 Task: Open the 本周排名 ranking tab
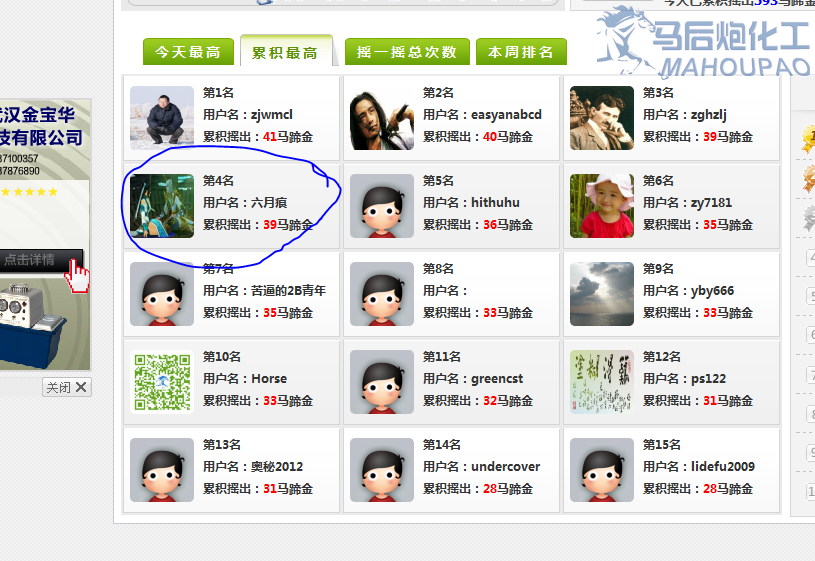coord(521,51)
